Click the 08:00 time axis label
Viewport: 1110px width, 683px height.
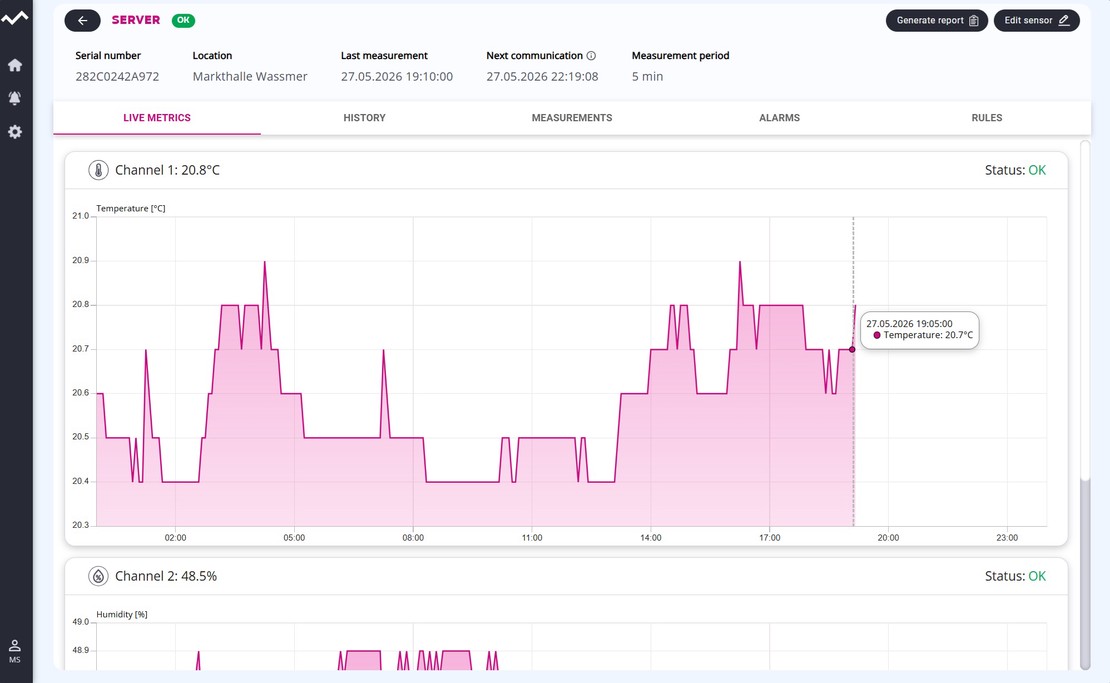[413, 538]
